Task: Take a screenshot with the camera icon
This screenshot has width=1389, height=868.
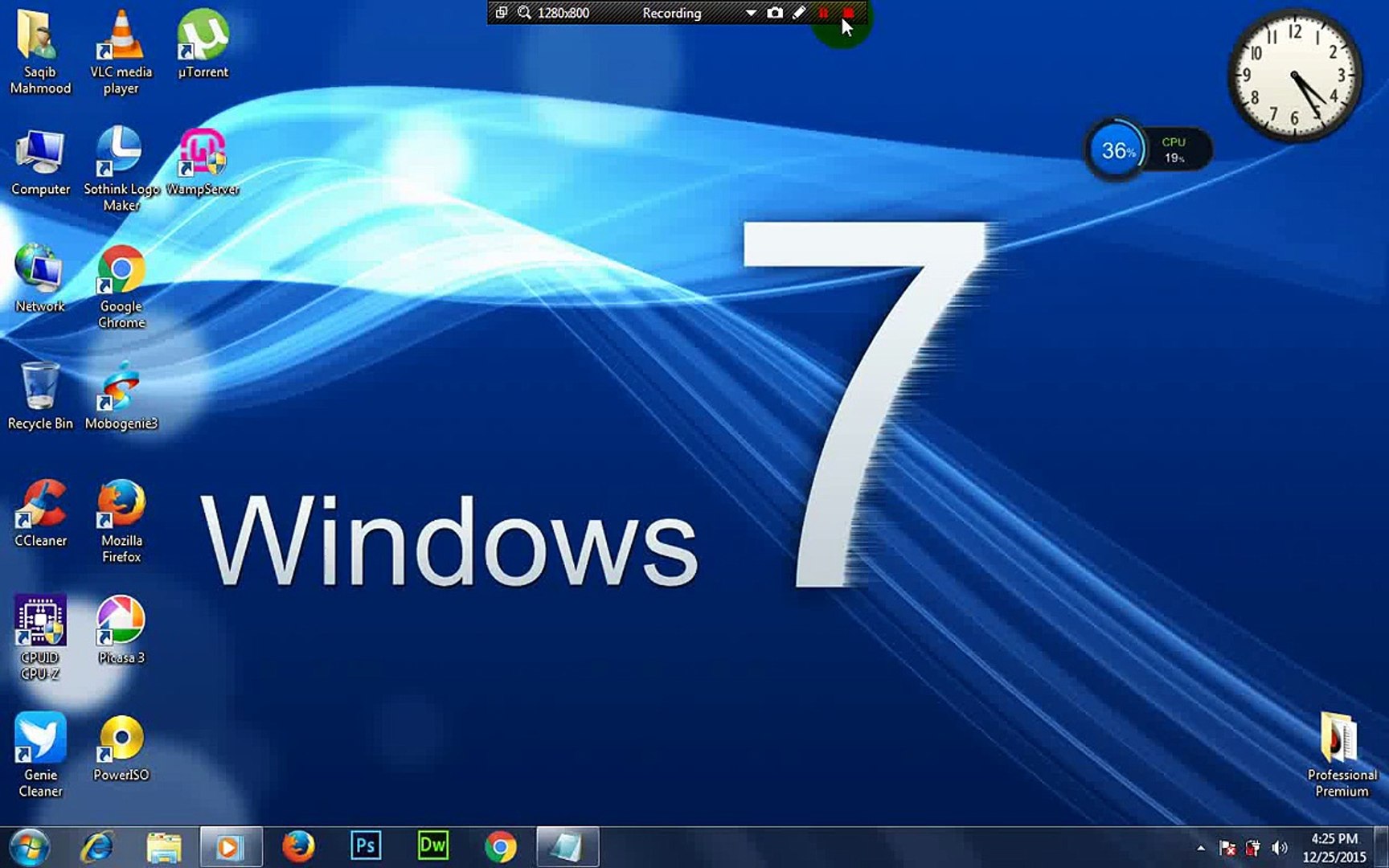Action: [775, 13]
